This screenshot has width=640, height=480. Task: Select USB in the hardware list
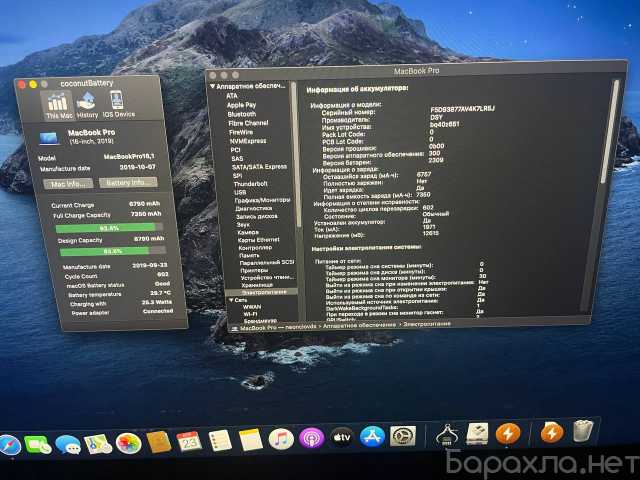coord(240,192)
